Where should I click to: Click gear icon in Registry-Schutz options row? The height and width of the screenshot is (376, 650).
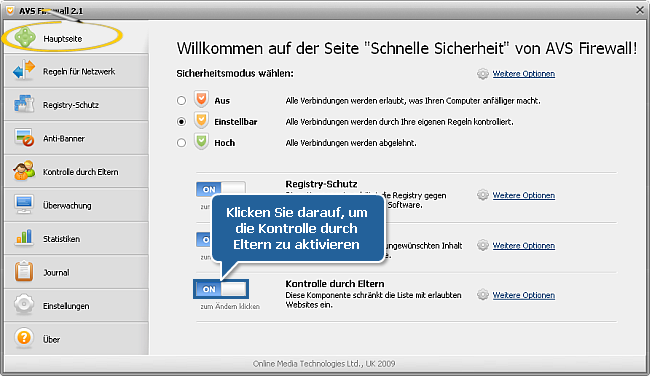click(x=483, y=195)
